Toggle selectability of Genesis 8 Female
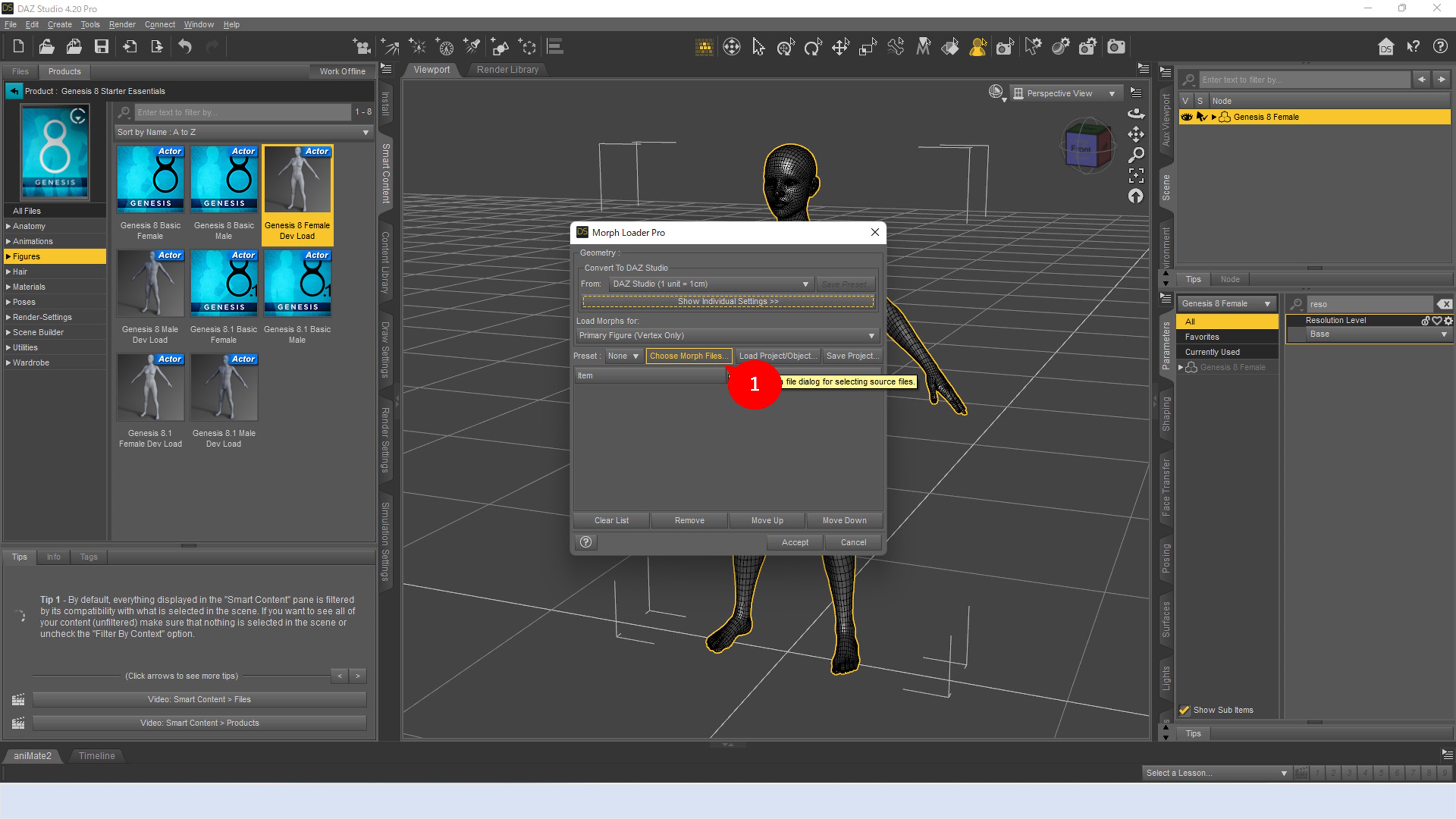The image size is (1456, 819). [1201, 117]
